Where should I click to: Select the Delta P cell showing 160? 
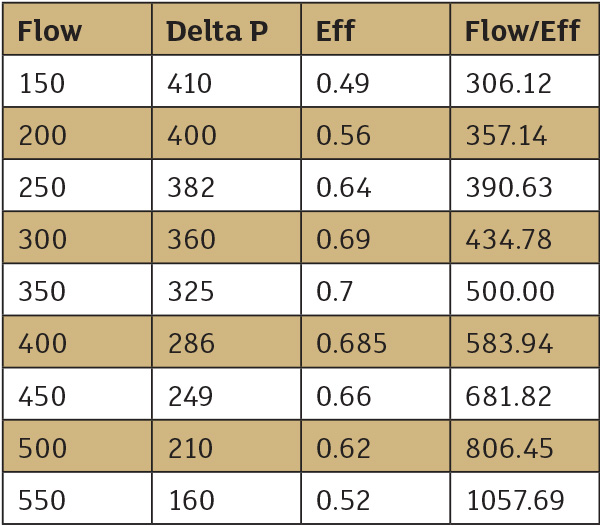[x=190, y=500]
